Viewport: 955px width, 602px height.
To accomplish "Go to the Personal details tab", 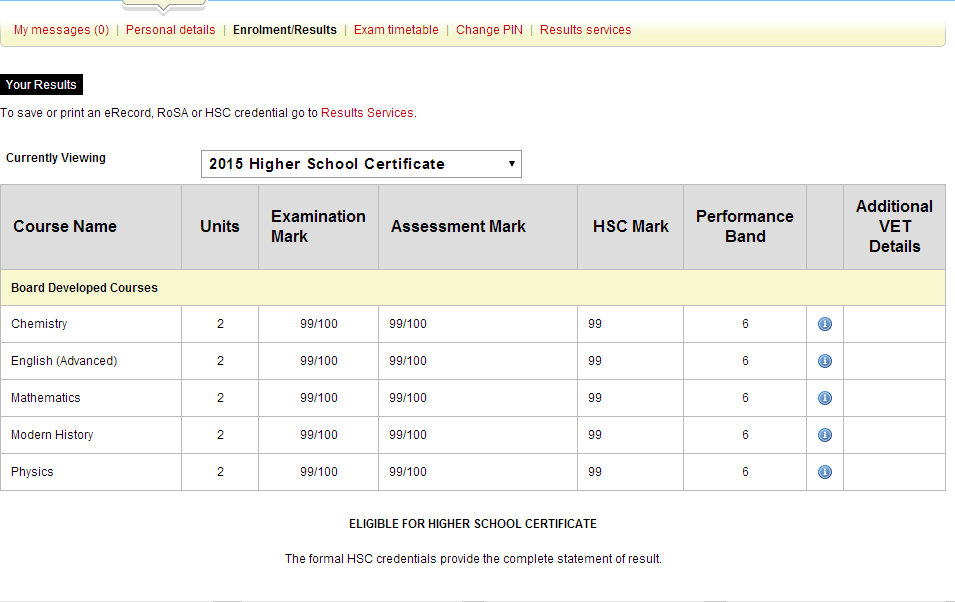I will pos(170,30).
